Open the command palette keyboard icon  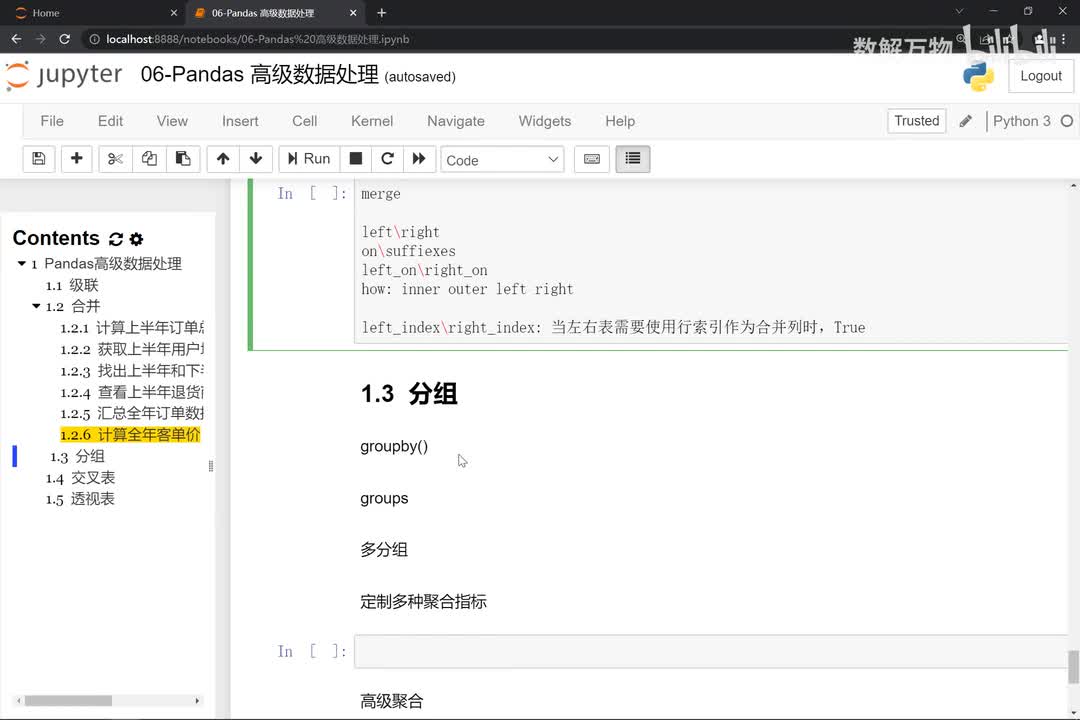(592, 159)
